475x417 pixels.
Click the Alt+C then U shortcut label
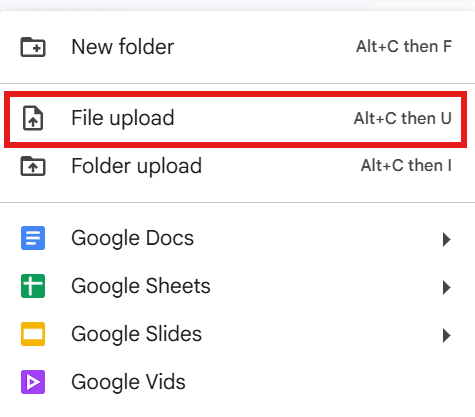click(x=403, y=118)
